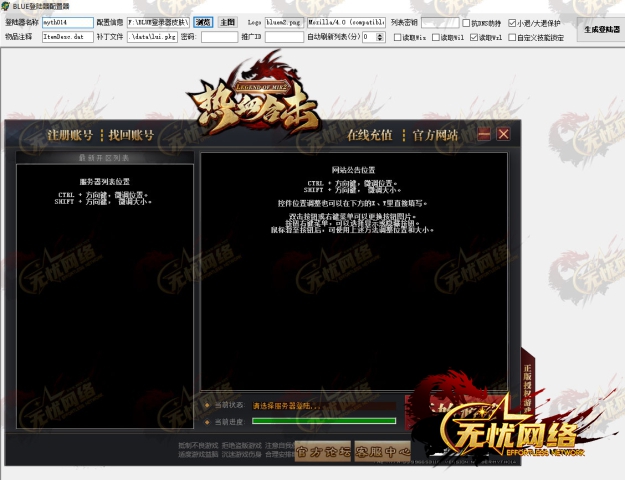625x480 pixels.
Task: Click the Logo file name field
Action: (284, 22)
